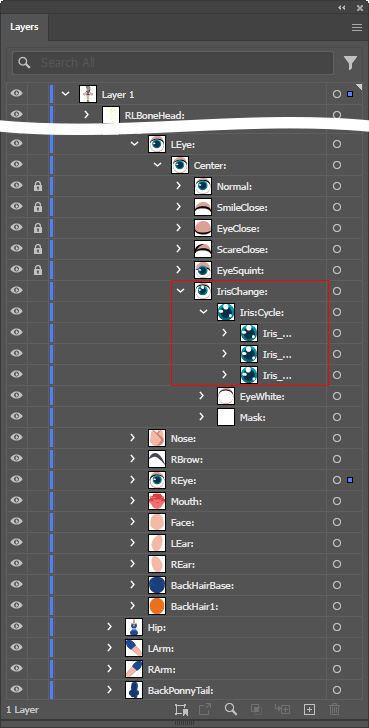Screen dimensions: 369x728
Task: Click target circle for Mask row
Action: [x=337, y=417]
